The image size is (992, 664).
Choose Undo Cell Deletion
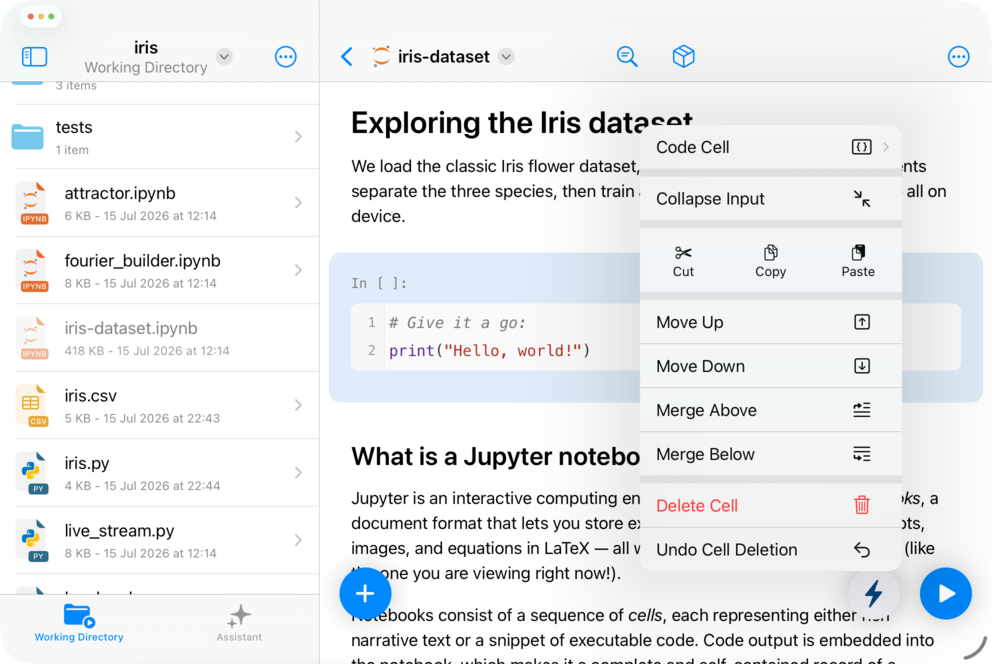pos(771,550)
